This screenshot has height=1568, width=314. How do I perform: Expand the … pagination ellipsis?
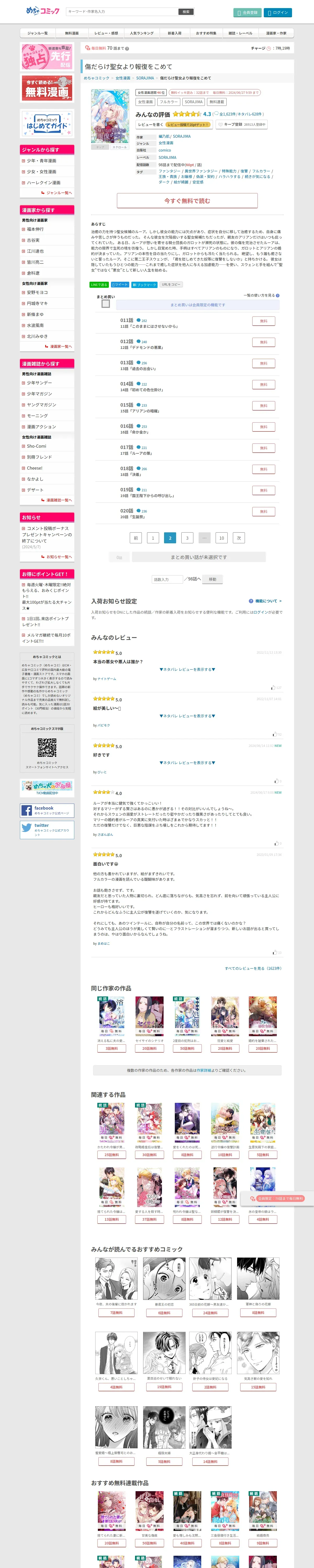pos(204,538)
